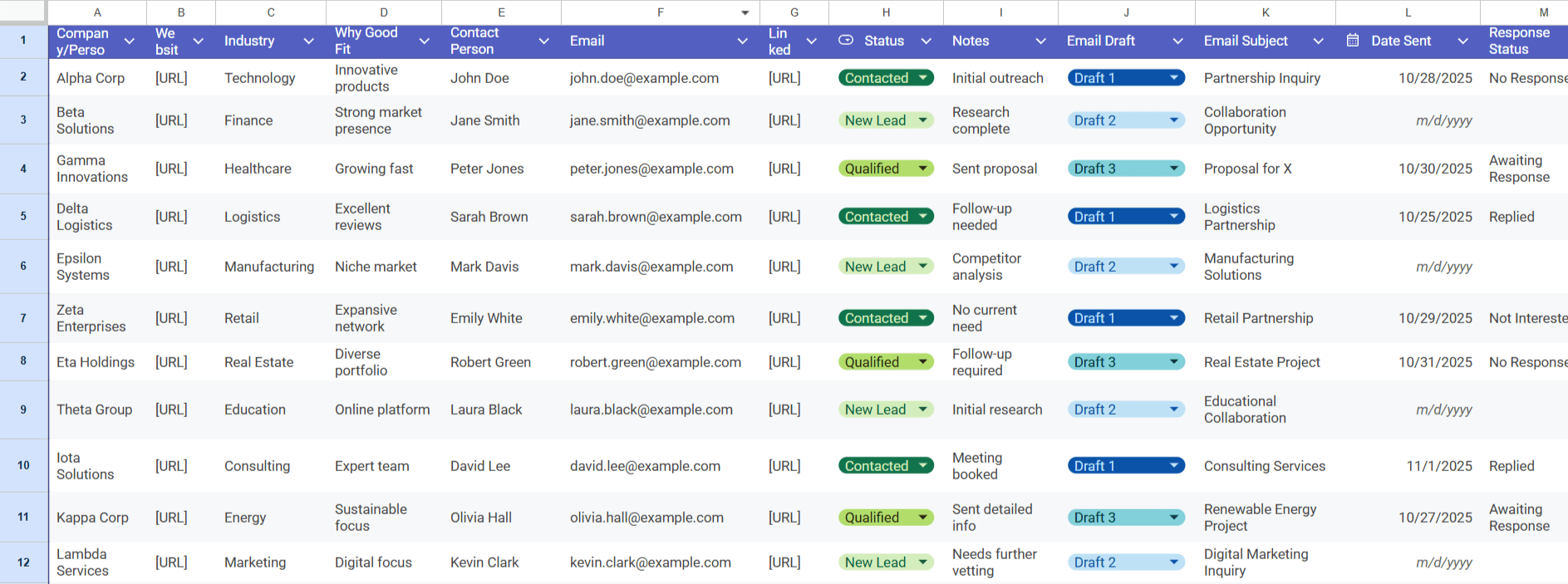This screenshot has width=1568, height=584.
Task: Expand Lambda Services' New Lead status dropdown
Action: [922, 562]
